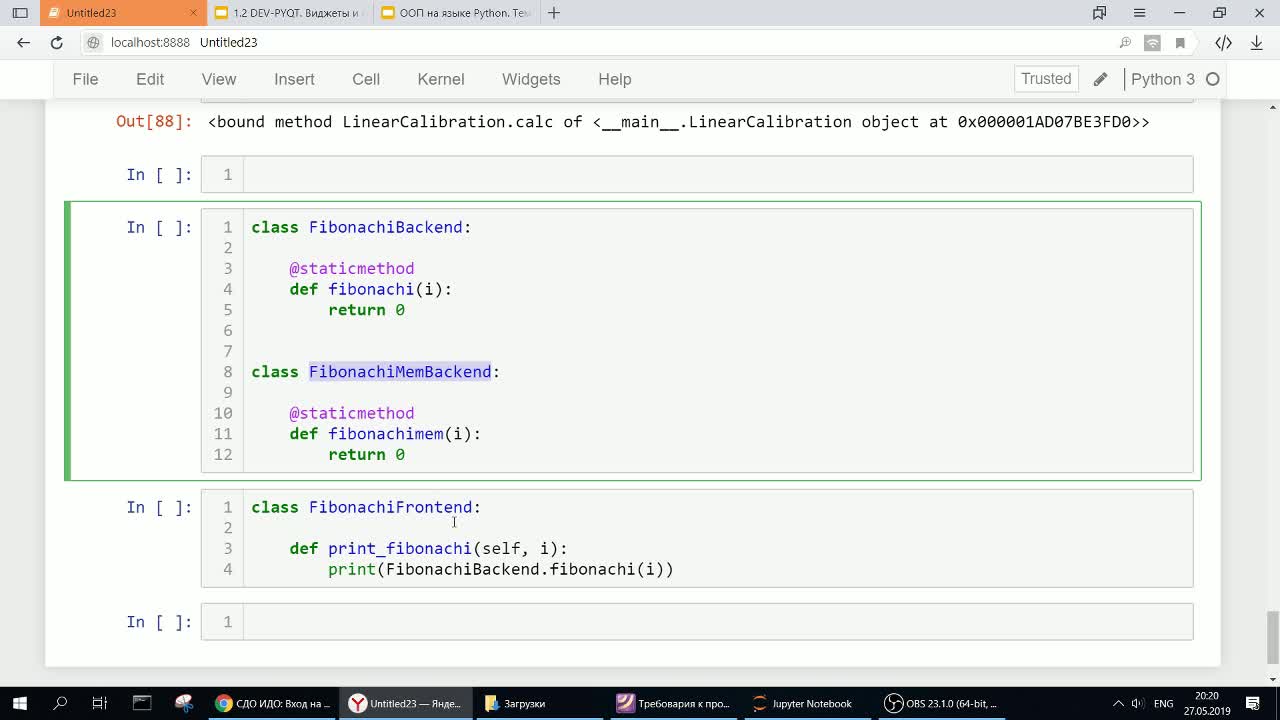Image resolution: width=1280 pixels, height=720 pixels.
Task: Open developer tools code icon
Action: (x=1223, y=43)
